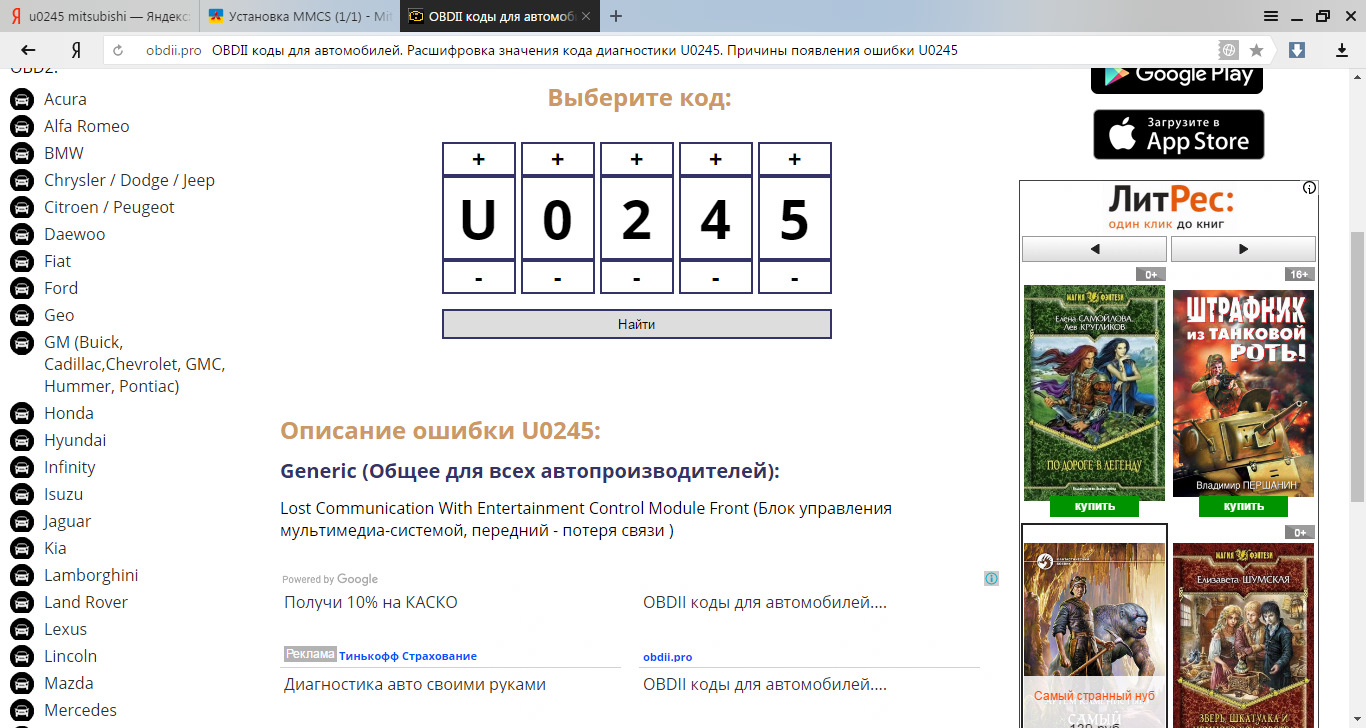The height and width of the screenshot is (728, 1366).
Task: Open the Infinity codes link
Action: pyautogui.click(x=69, y=467)
